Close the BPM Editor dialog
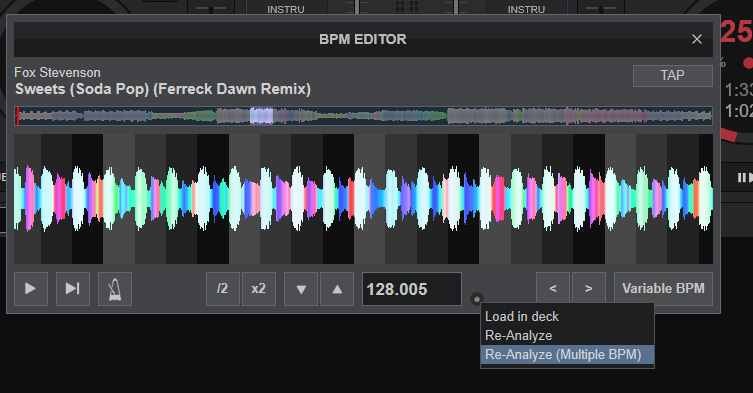753x393 pixels. tap(697, 39)
